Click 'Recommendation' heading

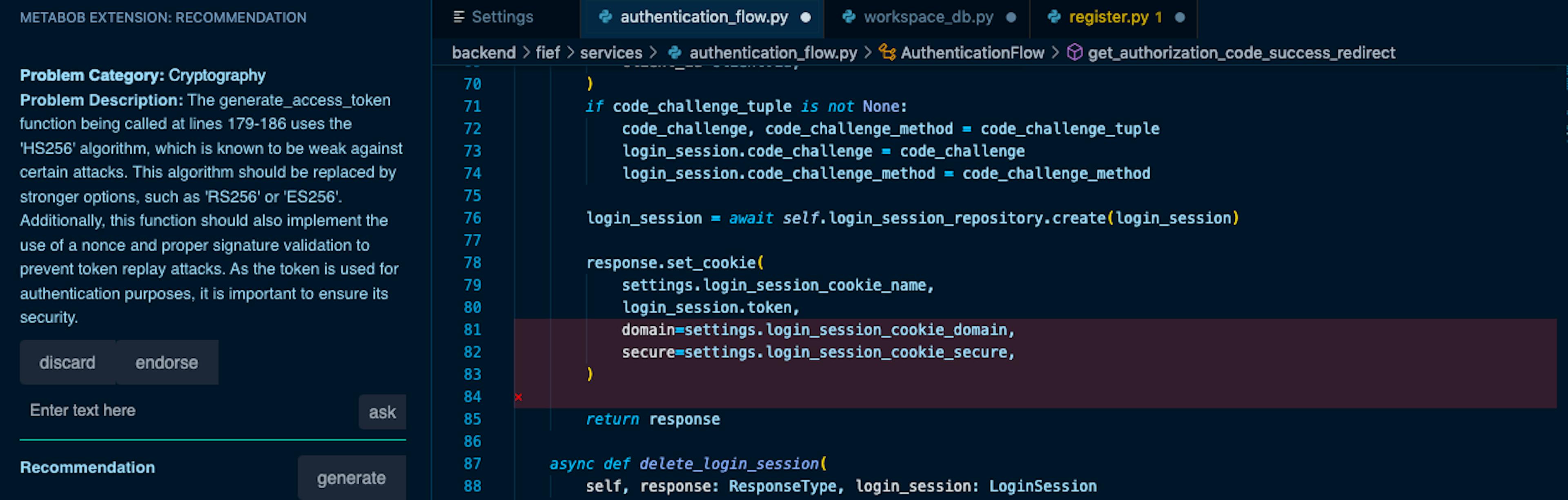[x=88, y=468]
